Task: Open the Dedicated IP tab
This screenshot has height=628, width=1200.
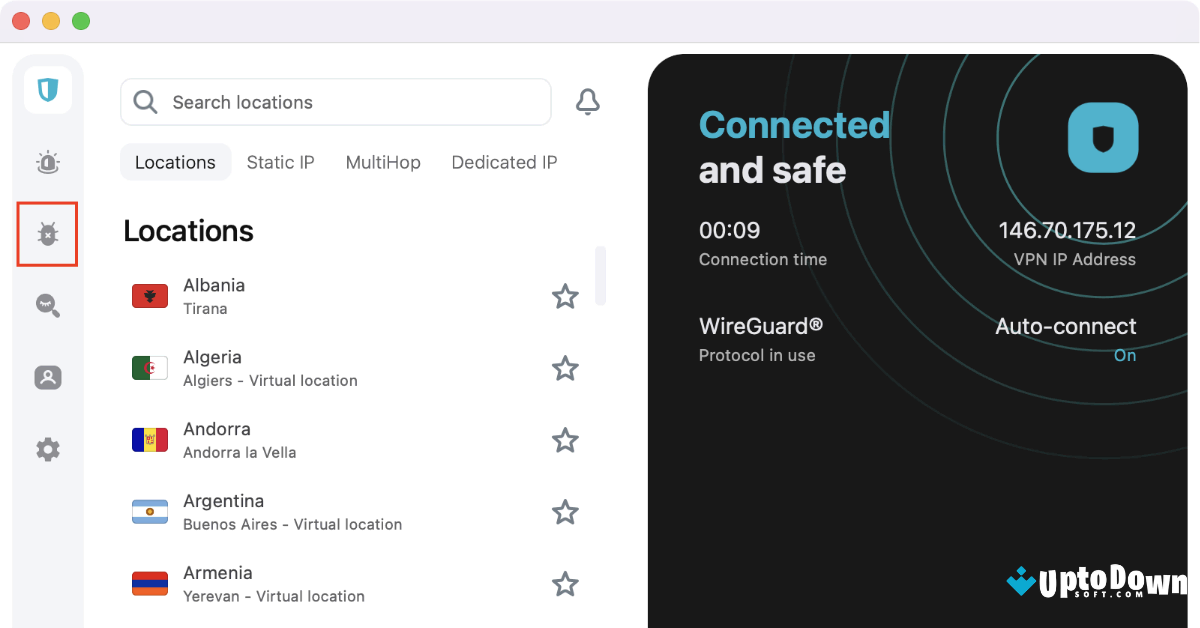Action: click(x=504, y=162)
